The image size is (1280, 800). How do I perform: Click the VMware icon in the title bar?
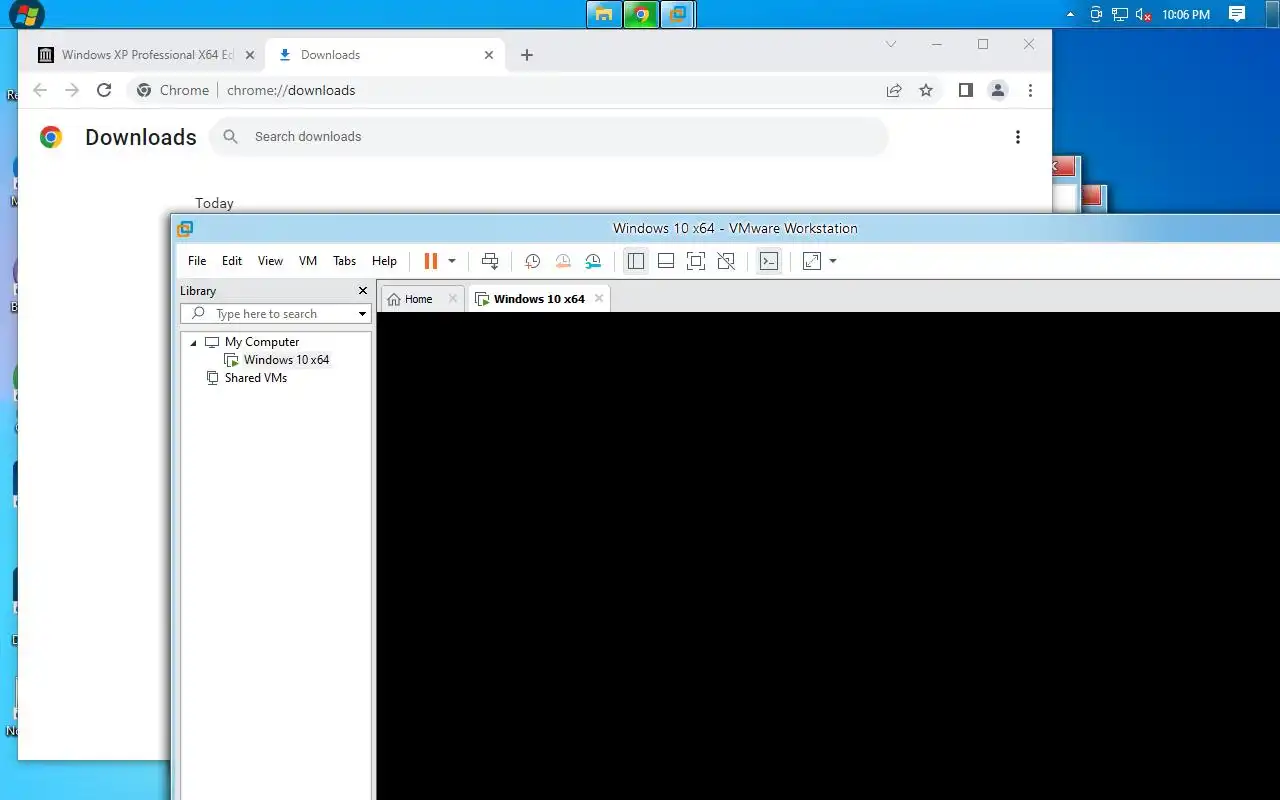coord(185,229)
